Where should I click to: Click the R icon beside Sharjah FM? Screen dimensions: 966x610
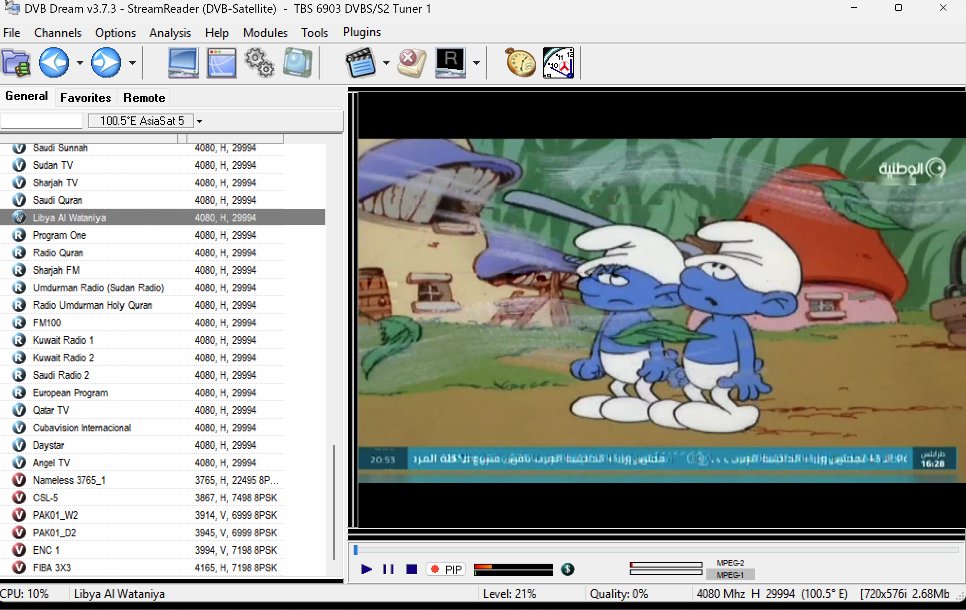coord(19,270)
